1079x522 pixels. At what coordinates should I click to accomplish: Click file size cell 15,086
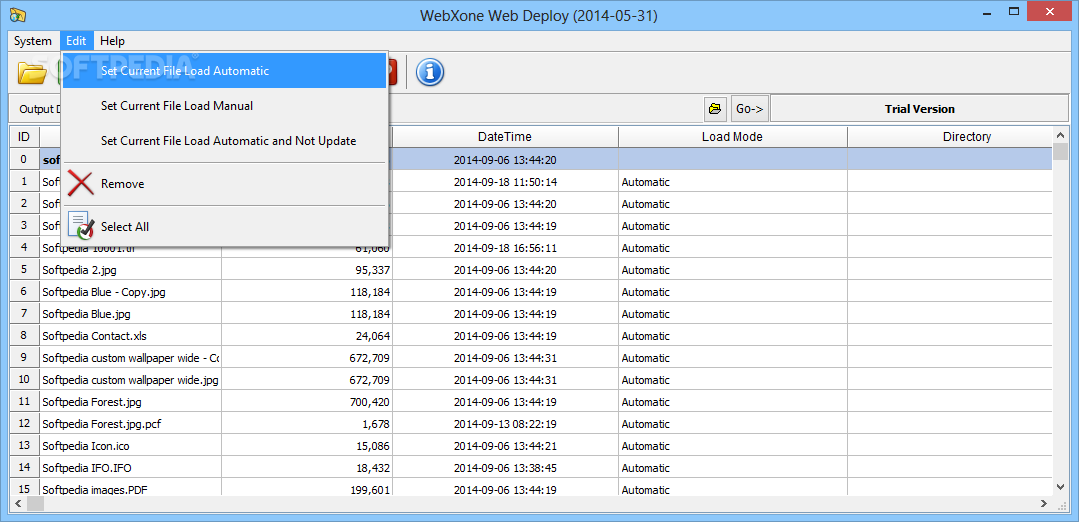pyautogui.click(x=307, y=446)
